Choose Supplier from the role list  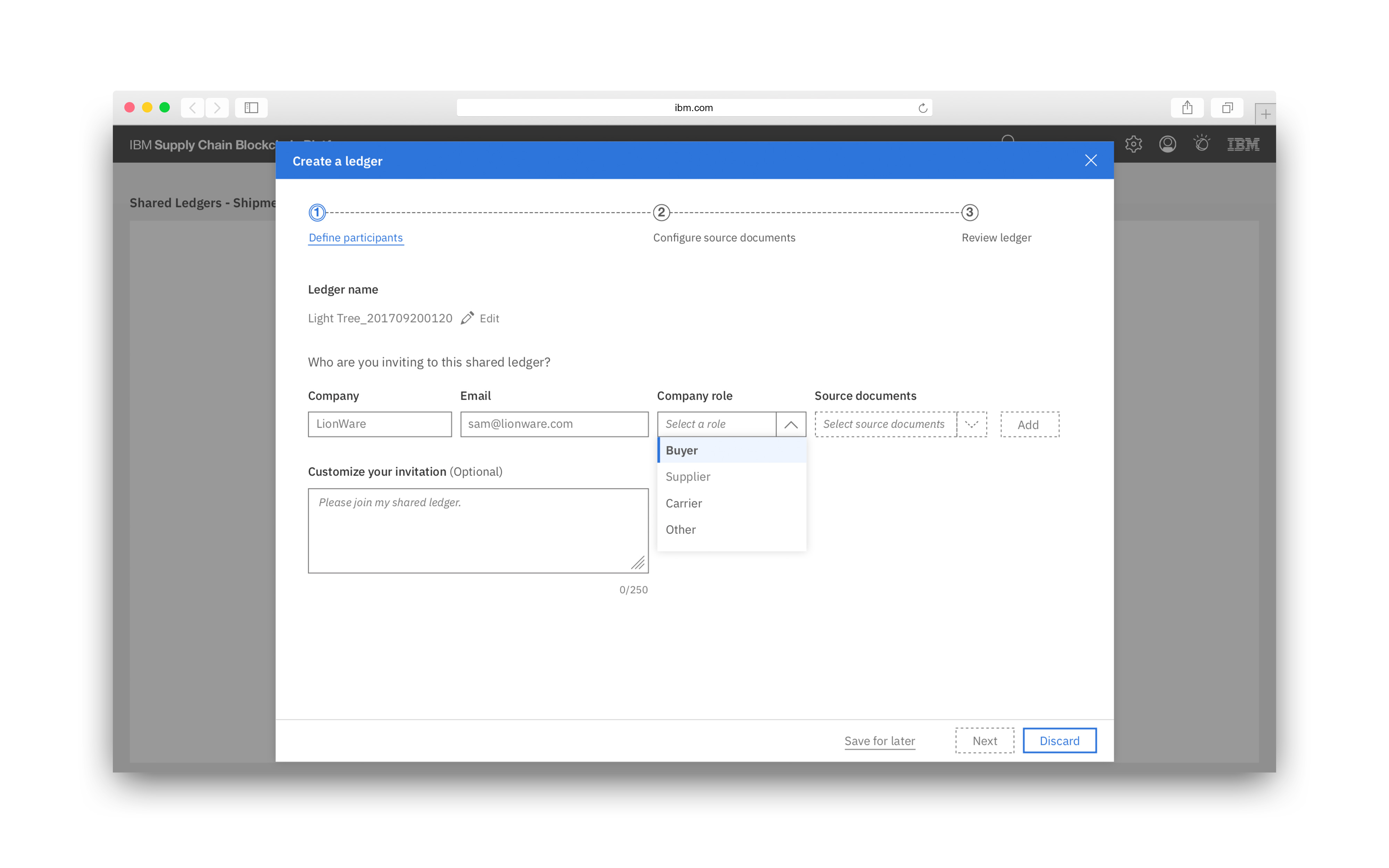point(732,476)
